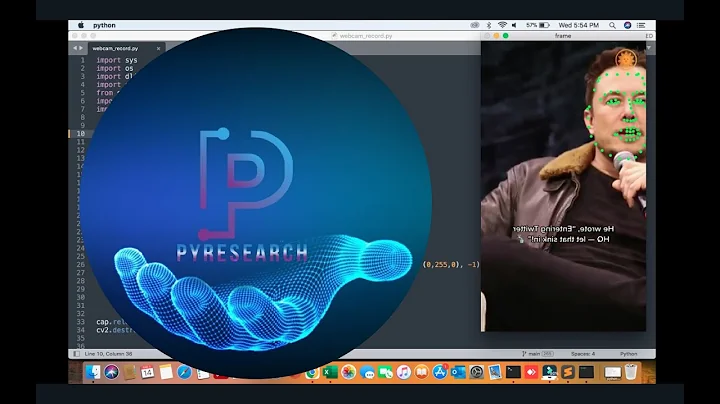This screenshot has width=720, height=404.
Task: Toggle the sidebar icon in status bar
Action: (x=76, y=354)
